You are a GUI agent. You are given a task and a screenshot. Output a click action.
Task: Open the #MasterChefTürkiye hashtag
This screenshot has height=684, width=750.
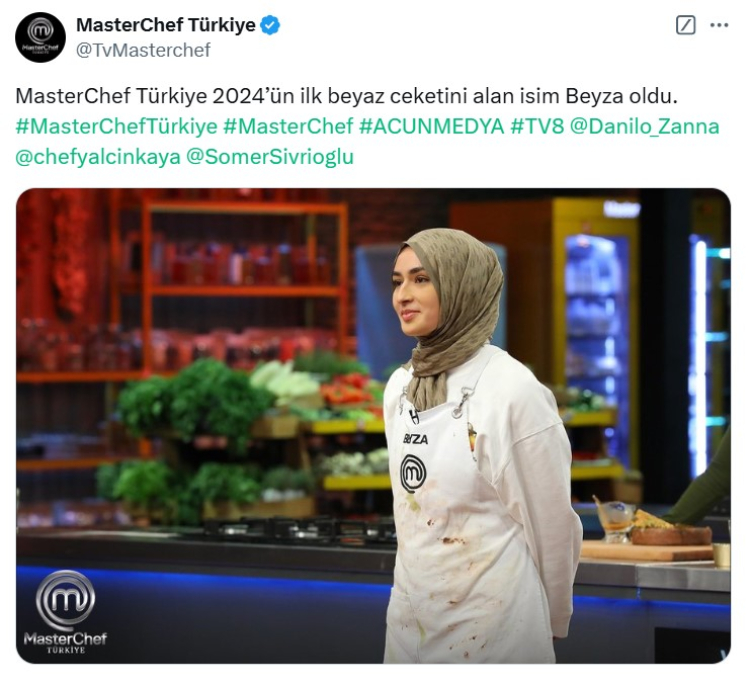[x=117, y=127]
